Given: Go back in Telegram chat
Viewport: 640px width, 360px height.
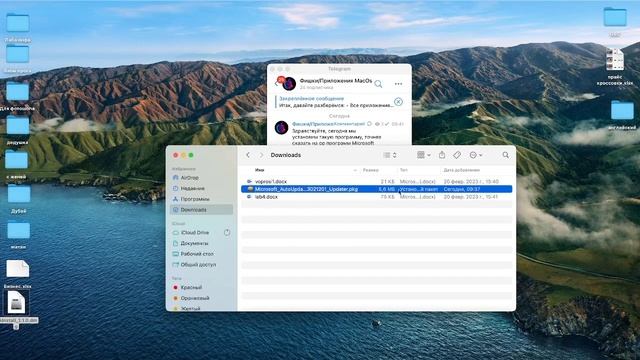Looking at the screenshot, I should pyautogui.click(x=276, y=84).
